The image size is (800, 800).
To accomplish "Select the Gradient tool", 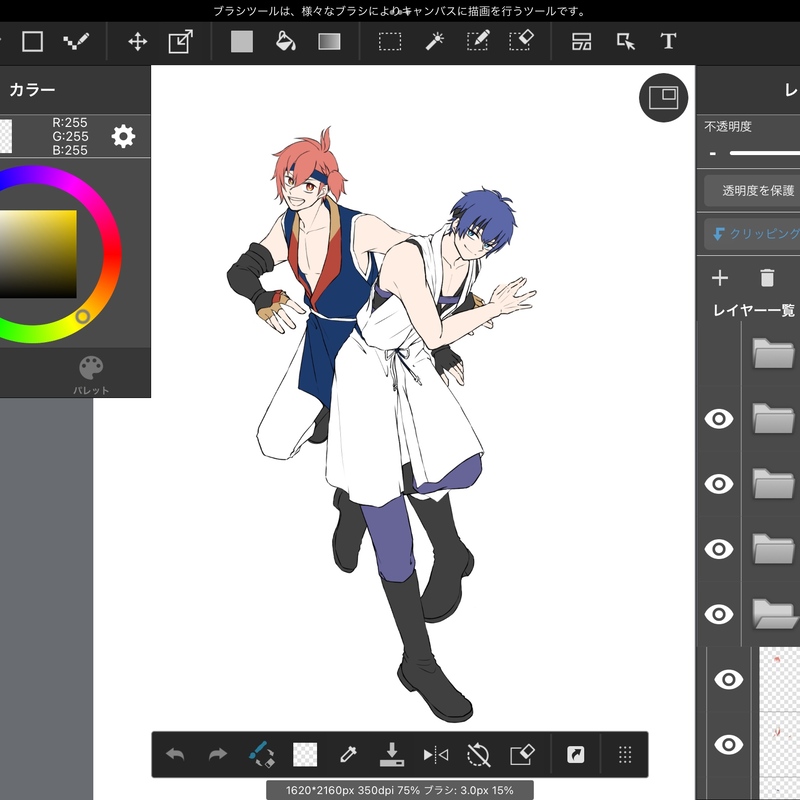I will (x=329, y=41).
